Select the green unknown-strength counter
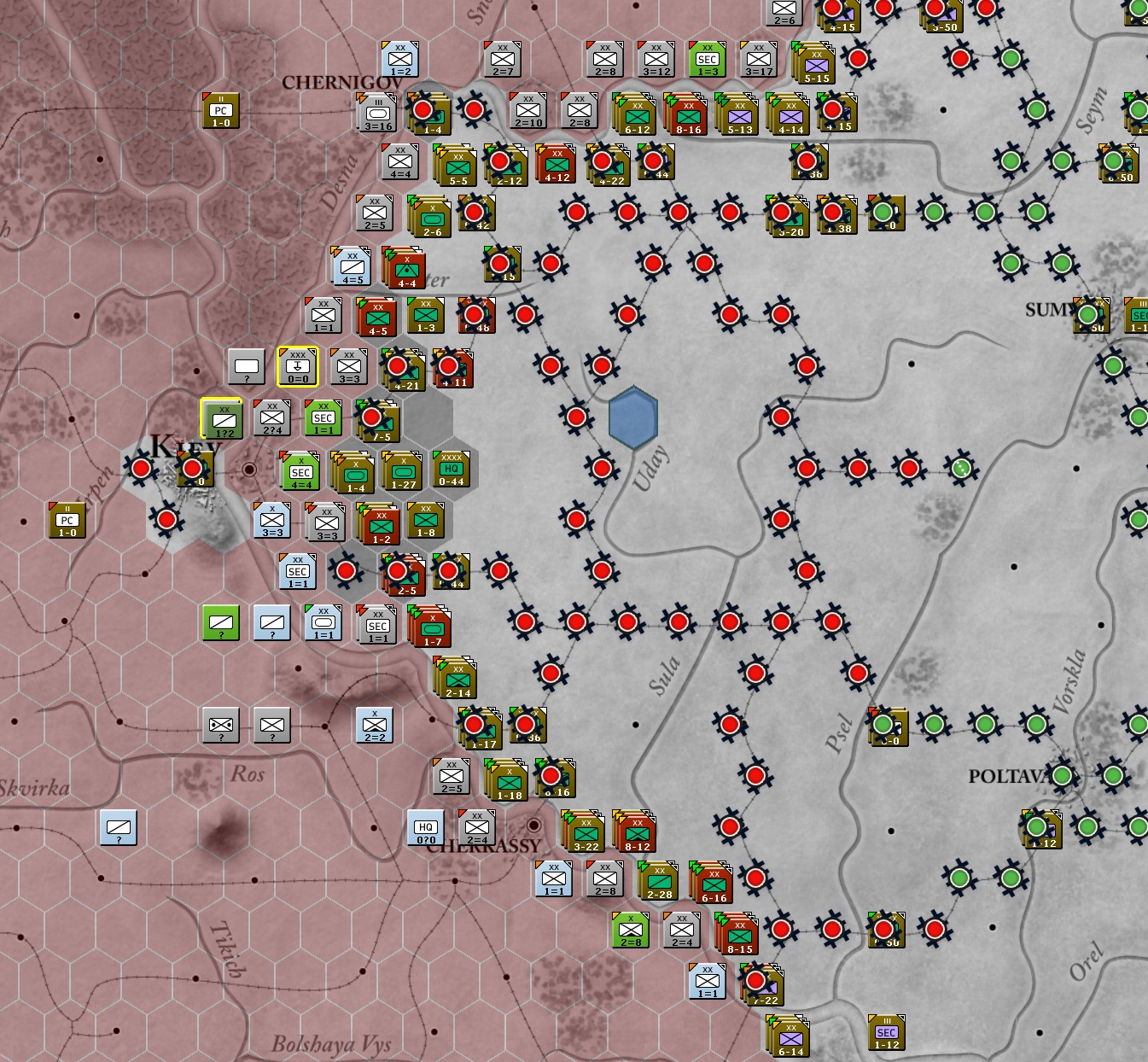The image size is (1148, 1062). click(221, 622)
